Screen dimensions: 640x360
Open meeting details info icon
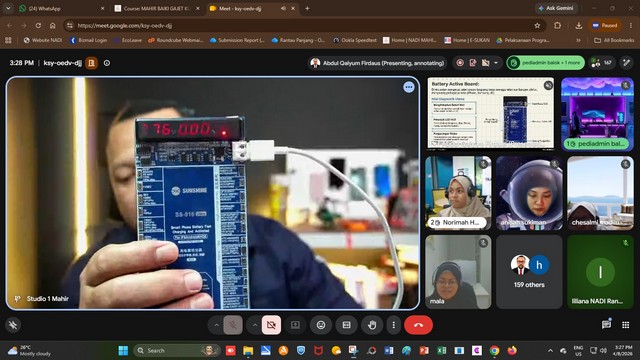pos(107,63)
